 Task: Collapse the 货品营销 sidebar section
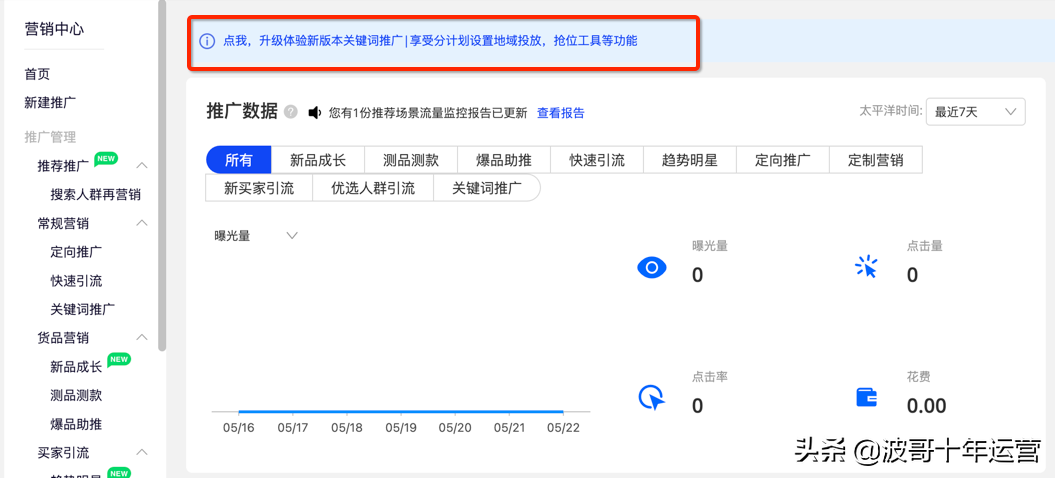click(x=142, y=337)
